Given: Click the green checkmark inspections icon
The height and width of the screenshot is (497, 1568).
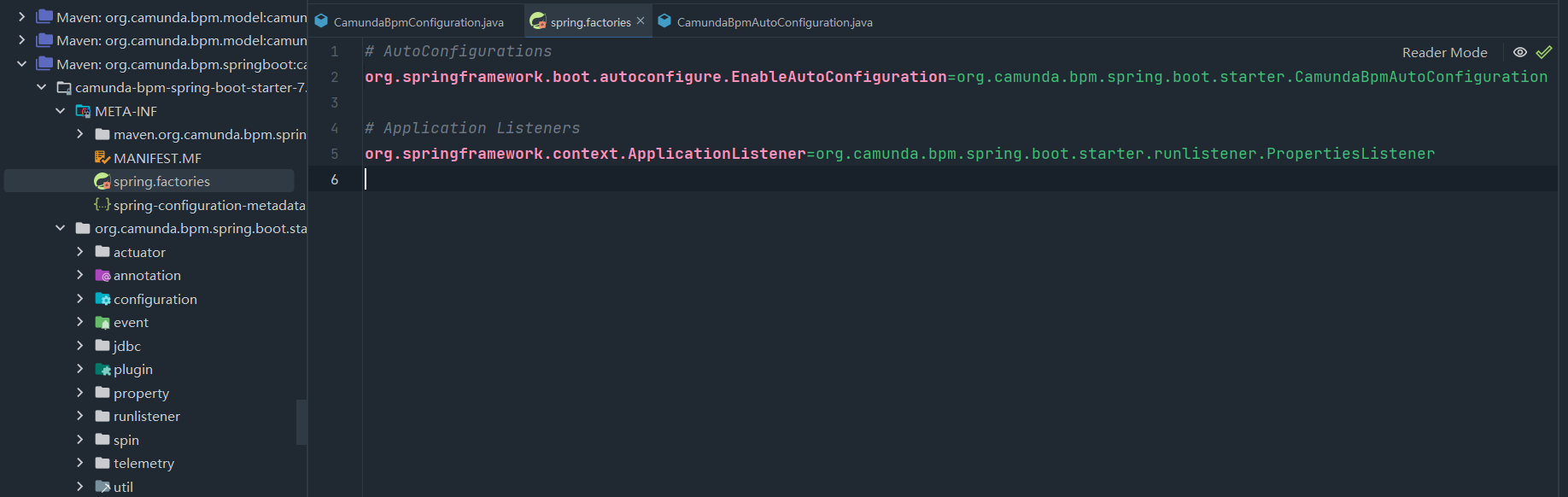Looking at the screenshot, I should pos(1544,52).
